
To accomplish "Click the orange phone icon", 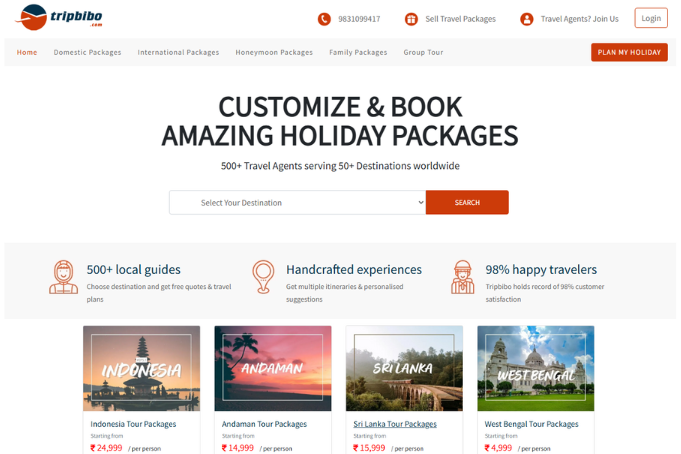I will (324, 19).
